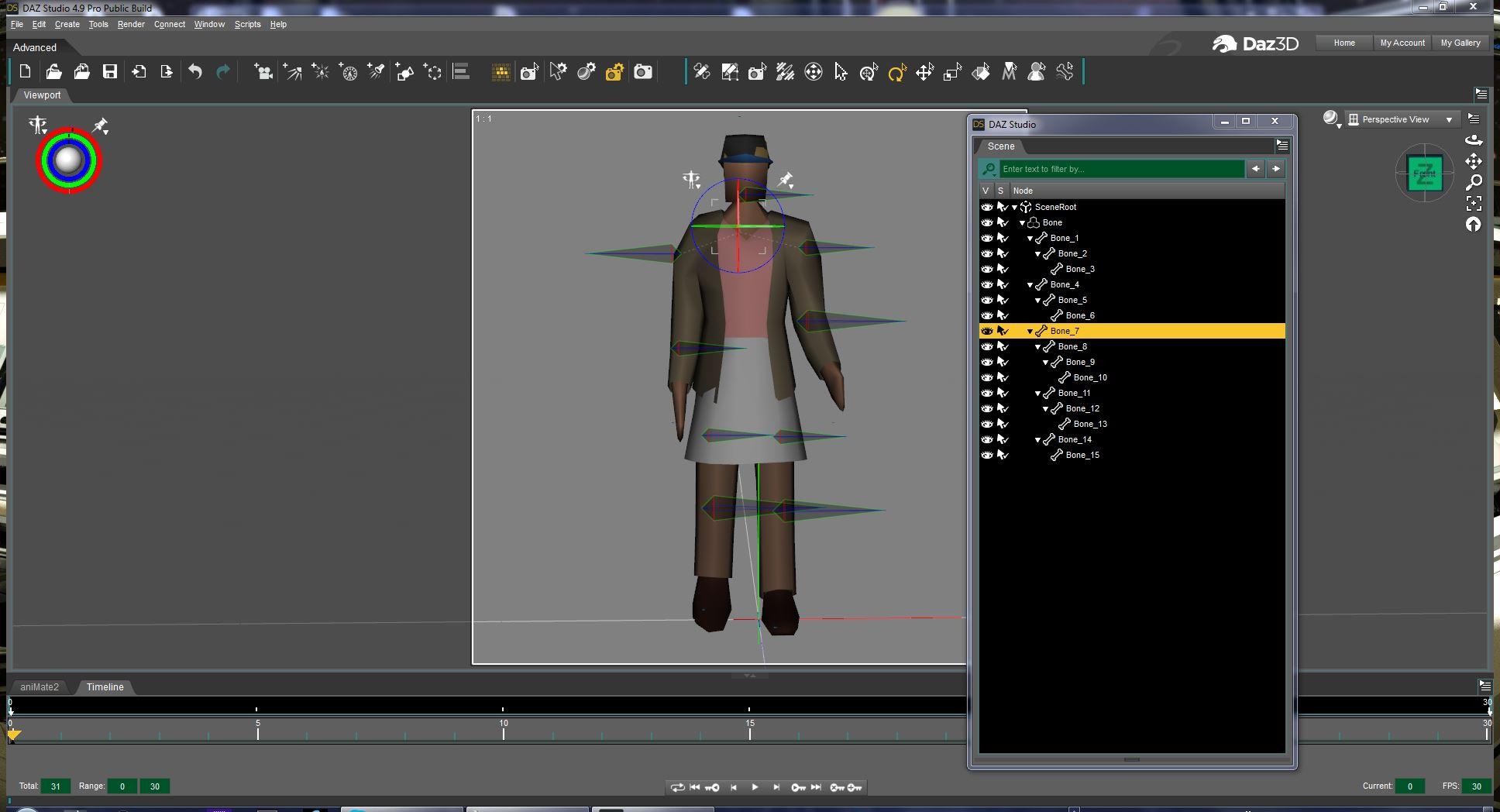Select the Translate move tool icon
Screen dimensions: 1500x812
click(924, 73)
